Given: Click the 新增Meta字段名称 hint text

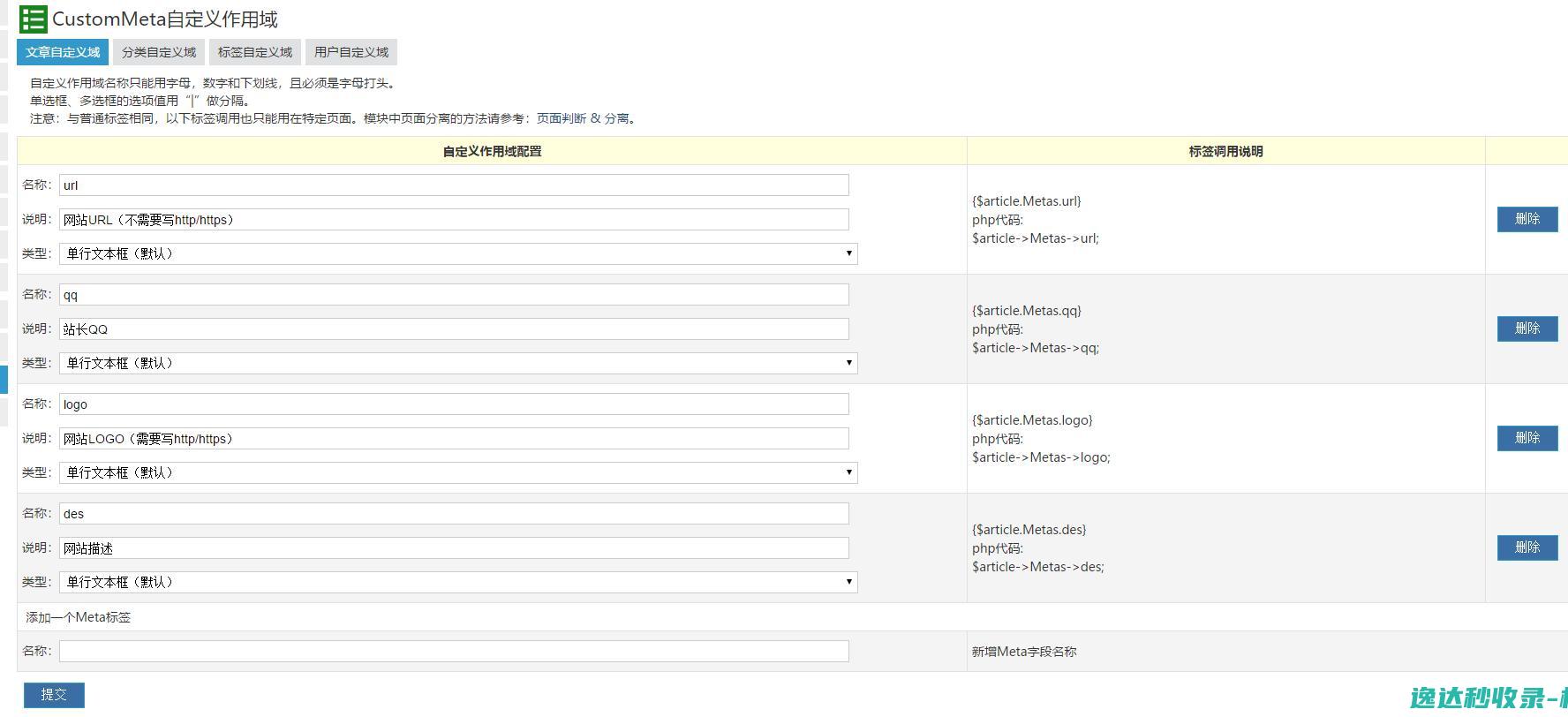Looking at the screenshot, I should point(1024,652).
